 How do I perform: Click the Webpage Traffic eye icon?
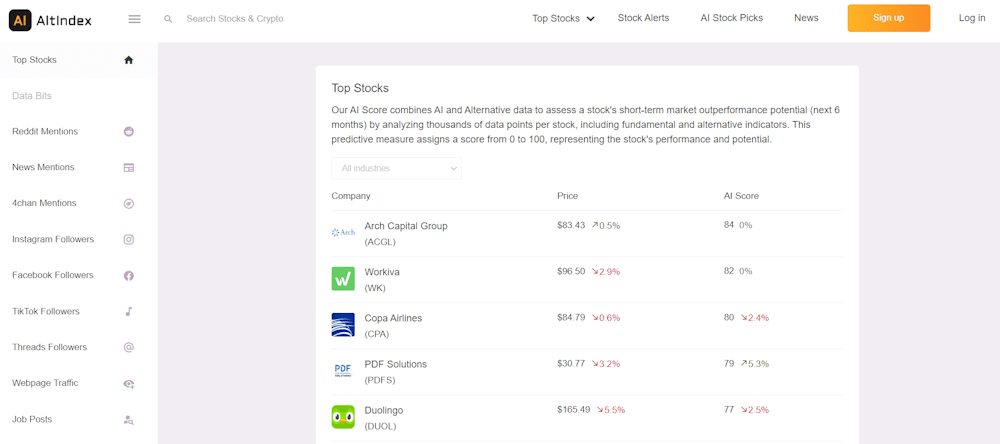[x=129, y=383]
